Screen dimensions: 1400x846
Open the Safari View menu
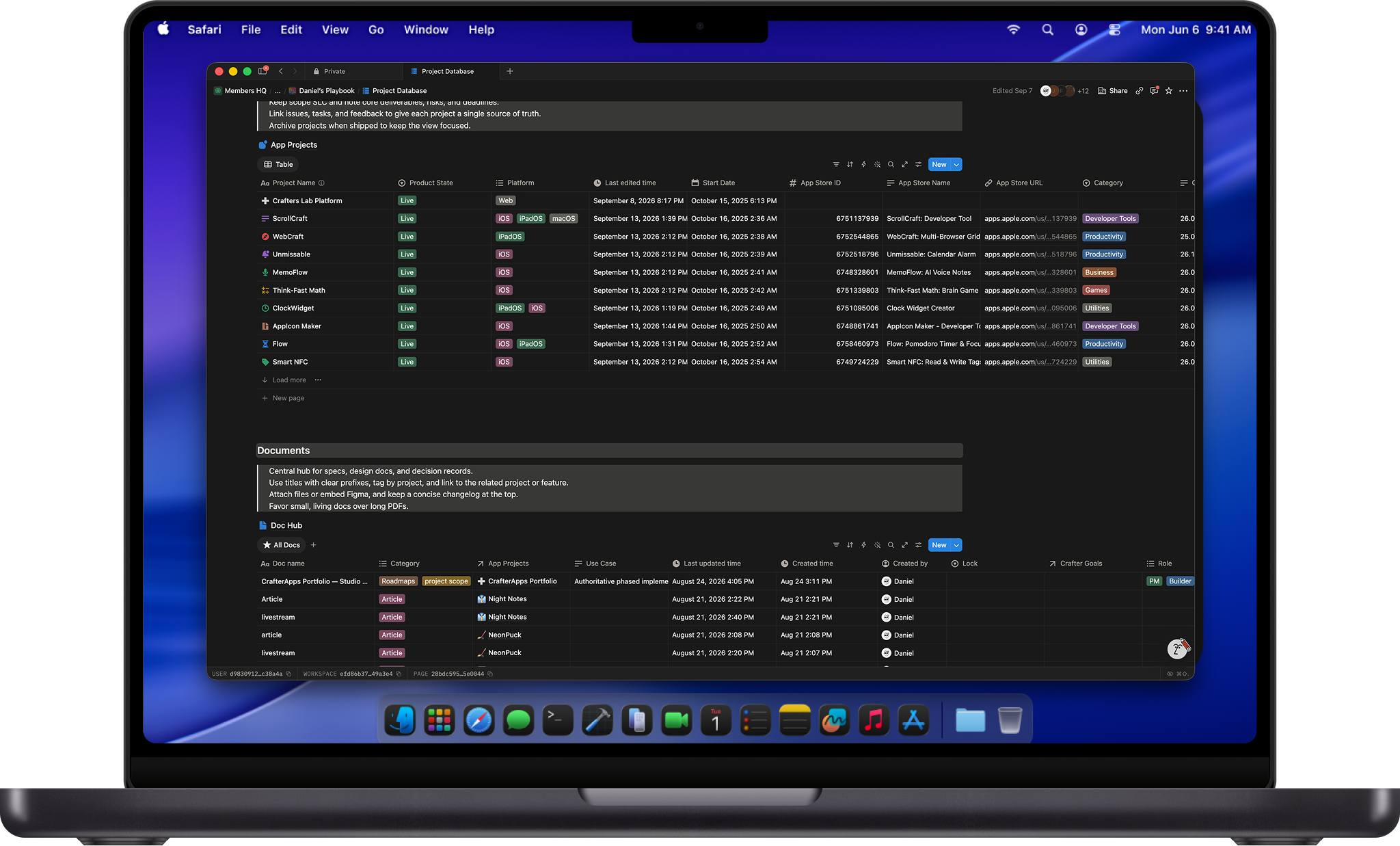[x=335, y=29]
